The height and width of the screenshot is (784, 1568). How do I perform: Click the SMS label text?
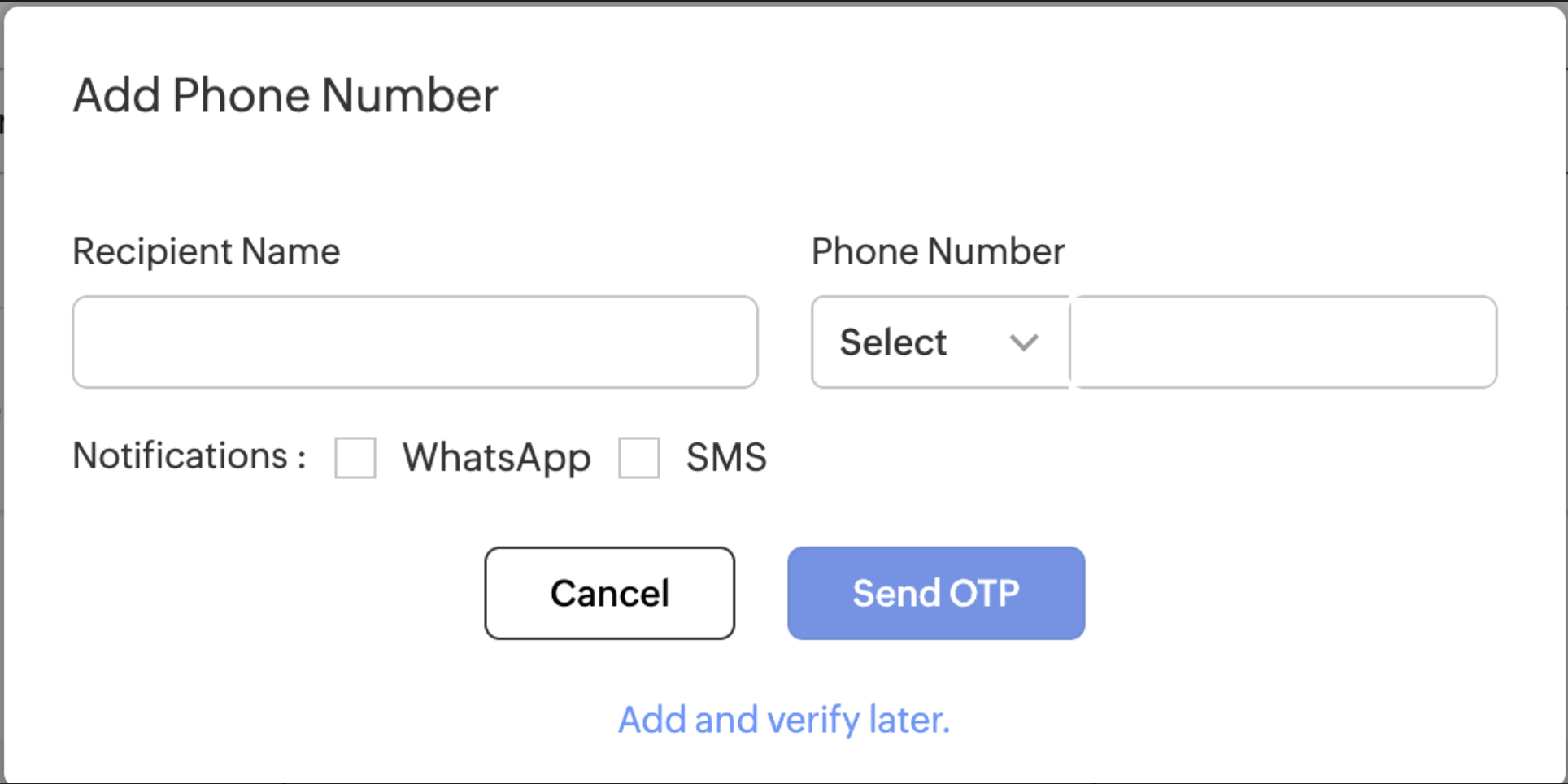726,458
